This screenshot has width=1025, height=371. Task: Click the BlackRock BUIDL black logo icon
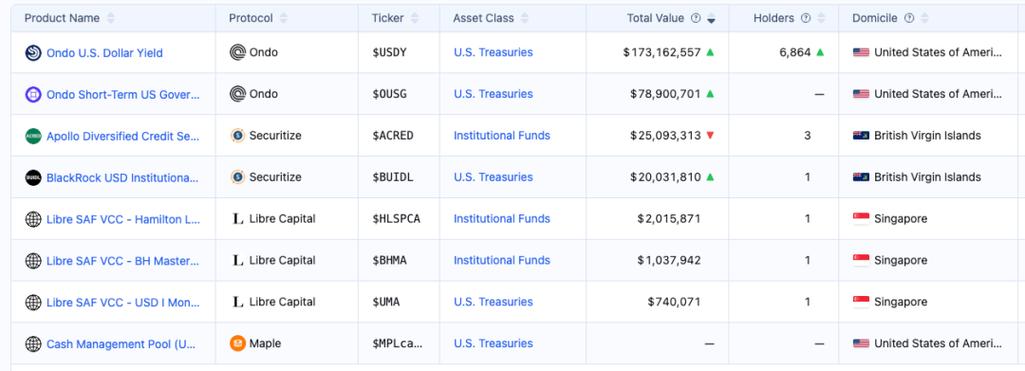tap(33, 178)
